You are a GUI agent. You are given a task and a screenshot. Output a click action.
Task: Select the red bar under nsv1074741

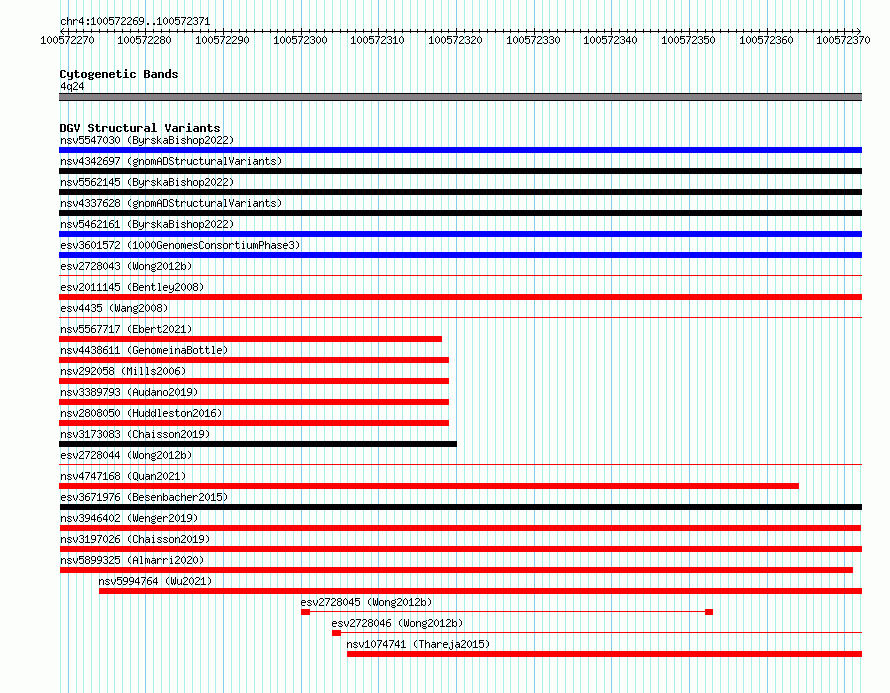pyautogui.click(x=604, y=654)
